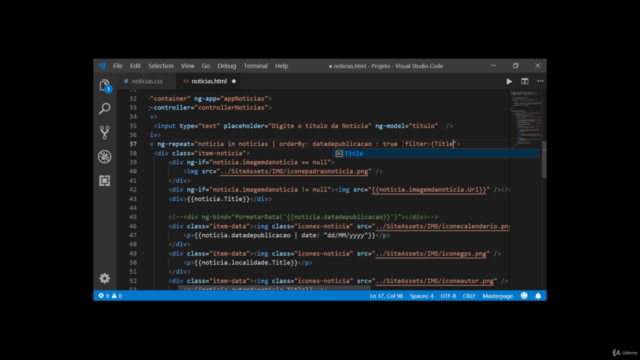Open the Explorer view in activity bar

(x=105, y=85)
